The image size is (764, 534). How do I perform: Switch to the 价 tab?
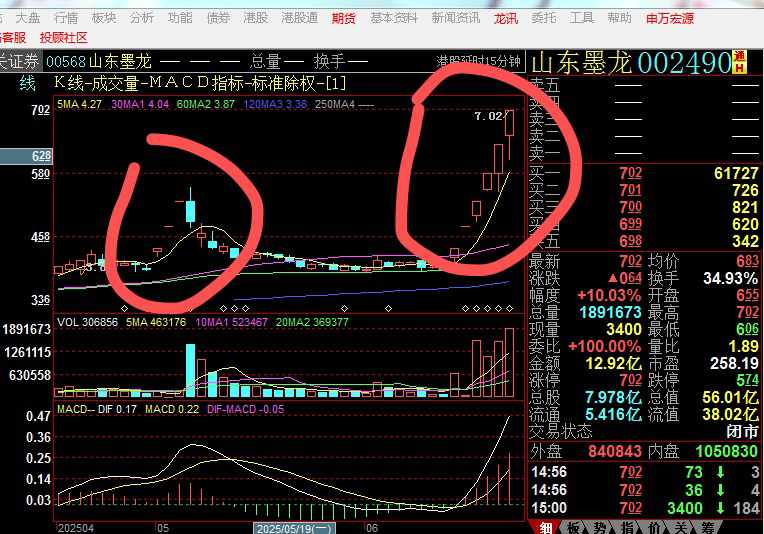pyautogui.click(x=654, y=528)
